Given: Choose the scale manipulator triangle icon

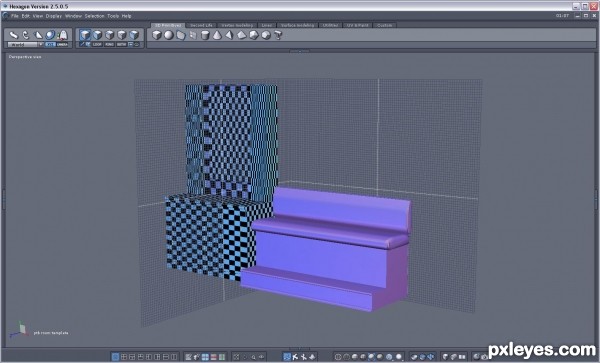Looking at the screenshot, I should (x=38, y=35).
